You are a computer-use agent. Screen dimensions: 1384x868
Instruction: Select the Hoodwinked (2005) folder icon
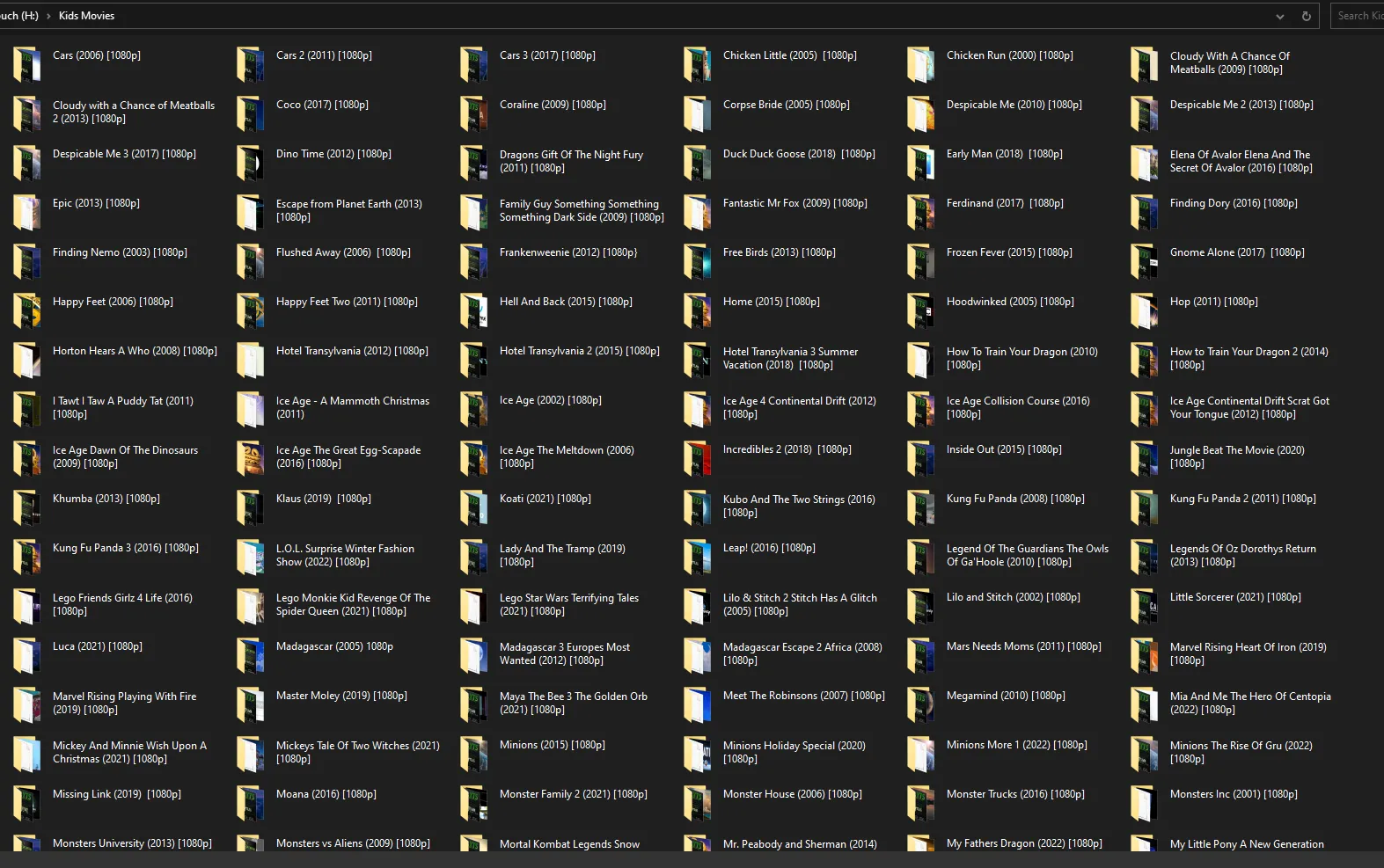pyautogui.click(x=921, y=310)
